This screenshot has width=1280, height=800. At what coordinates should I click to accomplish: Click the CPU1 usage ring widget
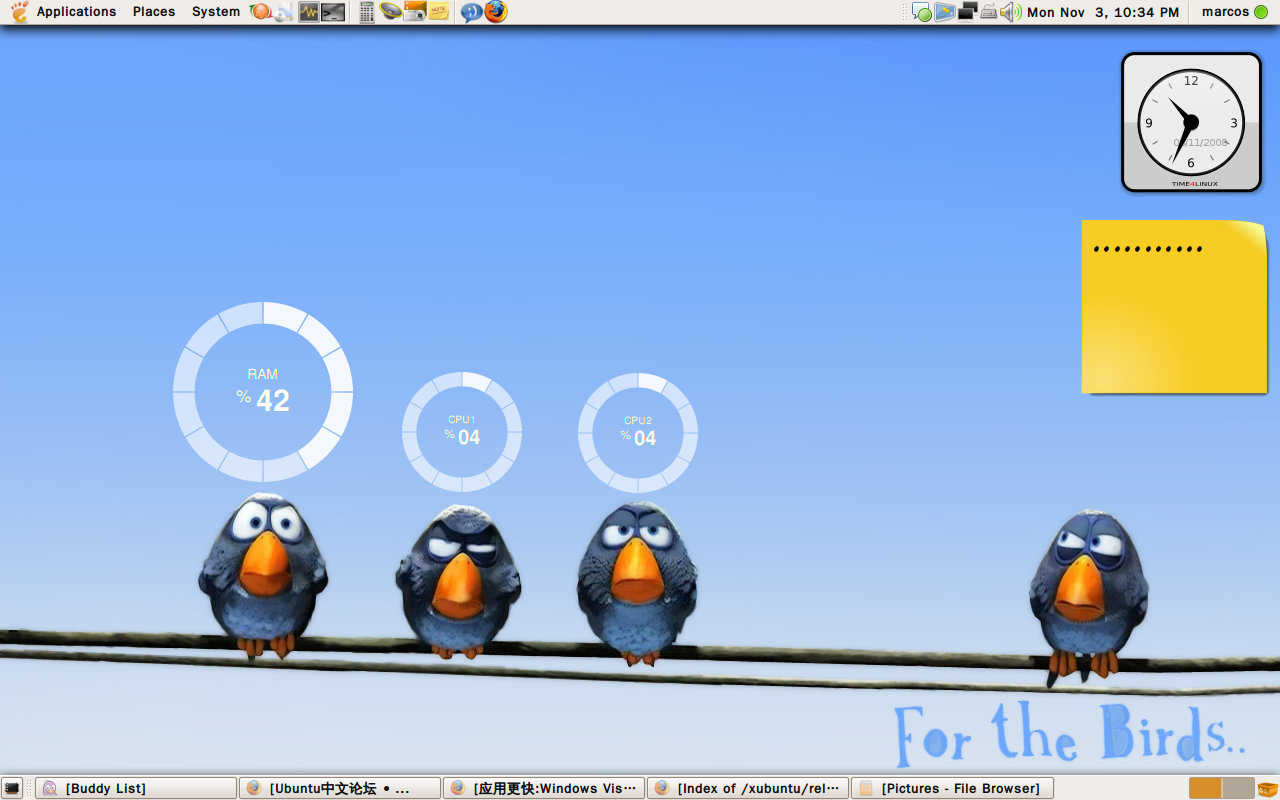coord(462,432)
